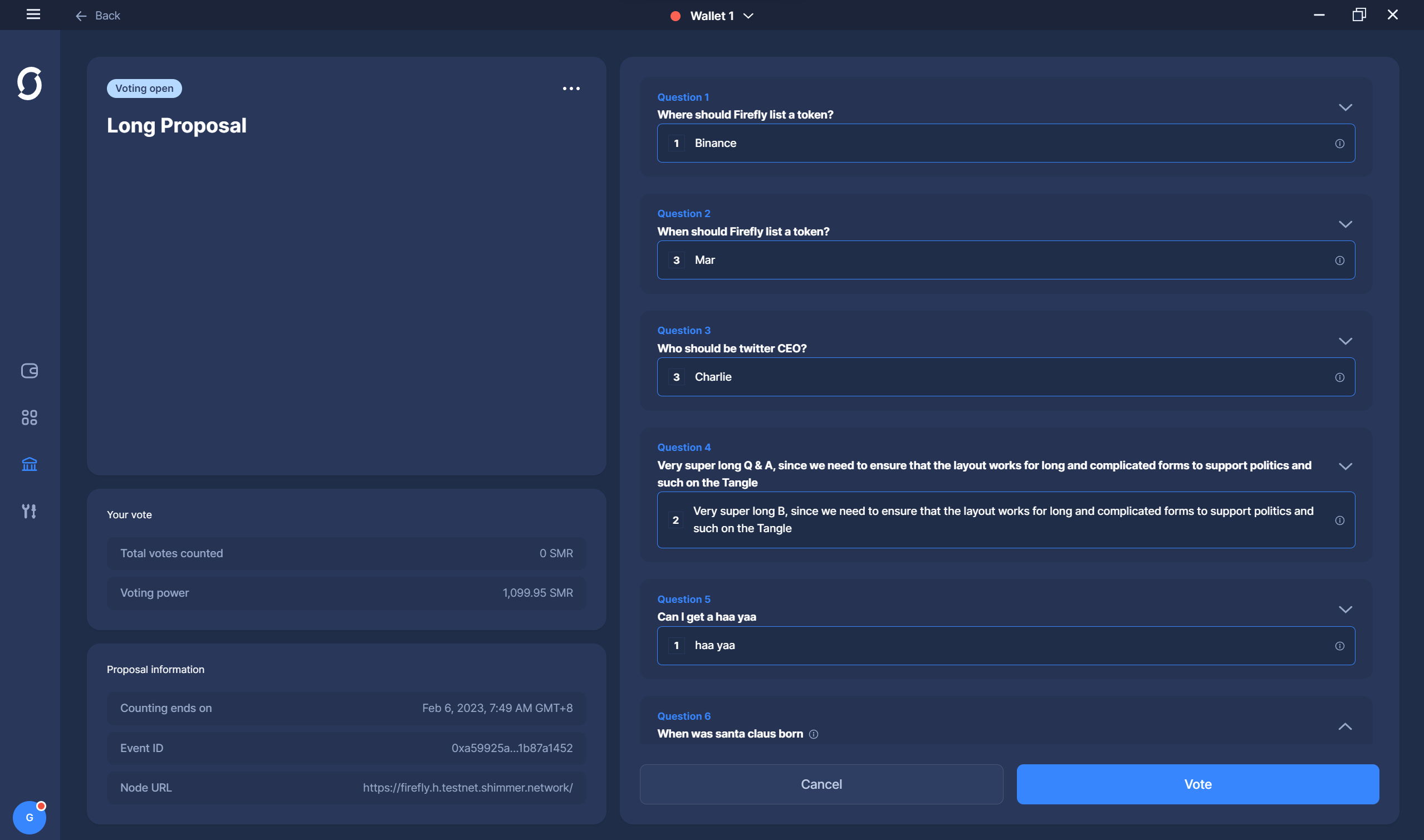1424x840 pixels.
Task: Expand Question 6 answers with the chevron
Action: click(1346, 726)
